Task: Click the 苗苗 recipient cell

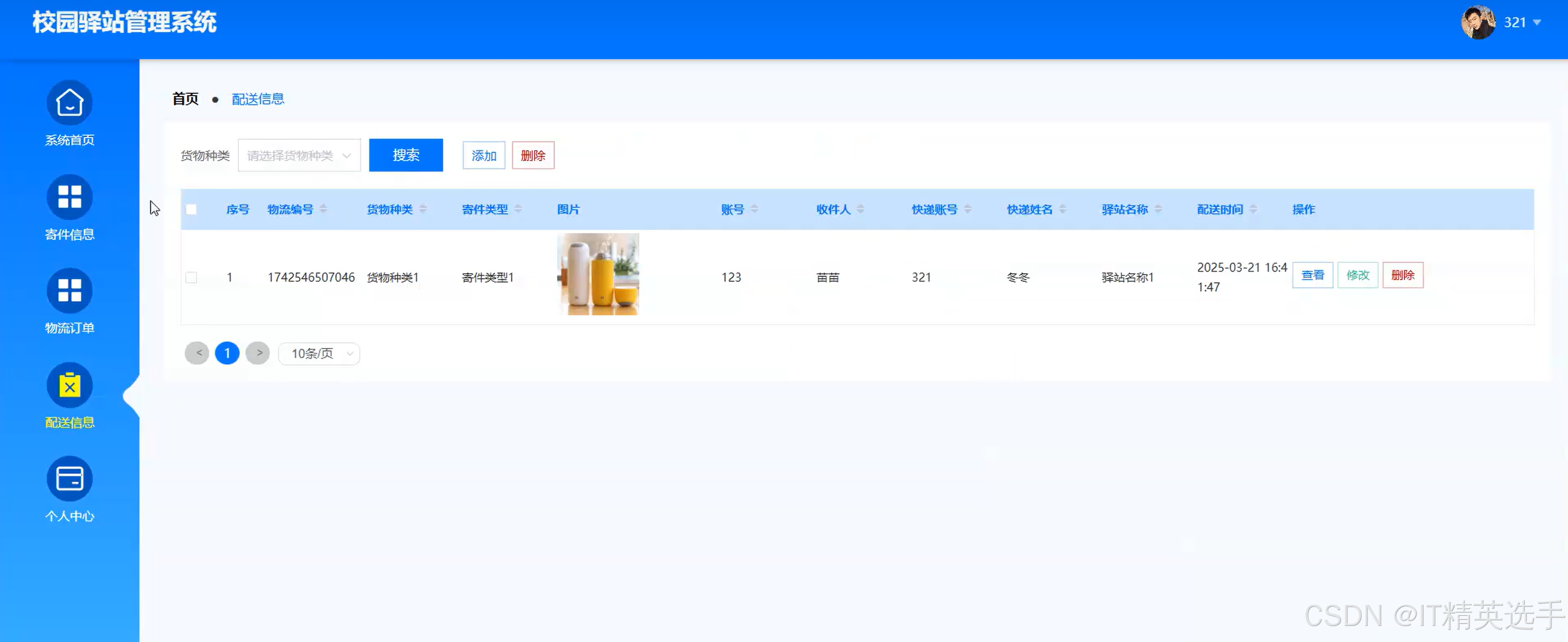Action: pyautogui.click(x=828, y=278)
